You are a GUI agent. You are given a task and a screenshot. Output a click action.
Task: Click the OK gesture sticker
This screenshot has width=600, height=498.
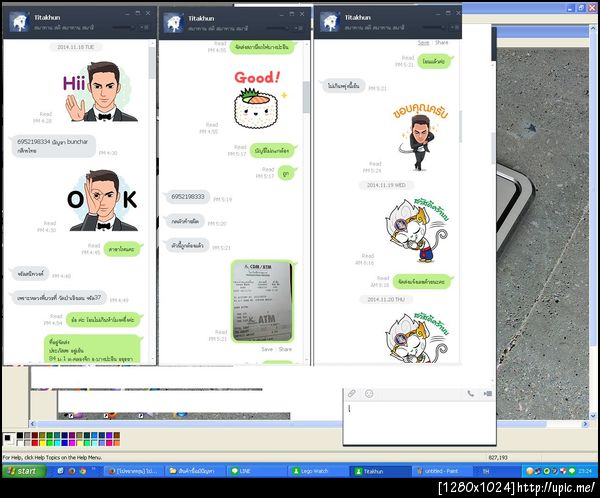(x=103, y=200)
